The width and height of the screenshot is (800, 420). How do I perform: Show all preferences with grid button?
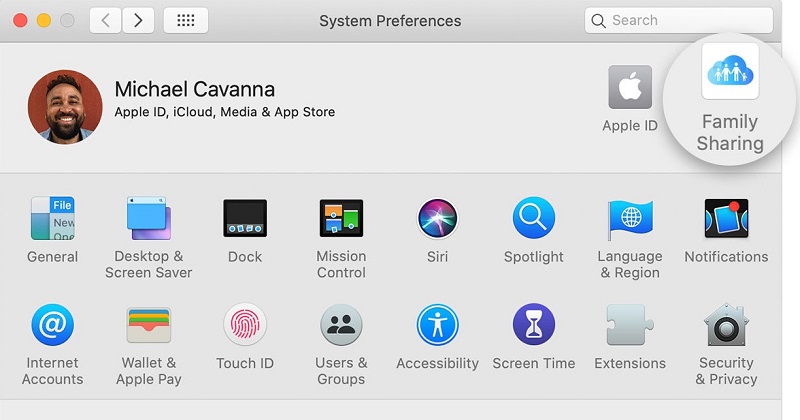tap(186, 20)
